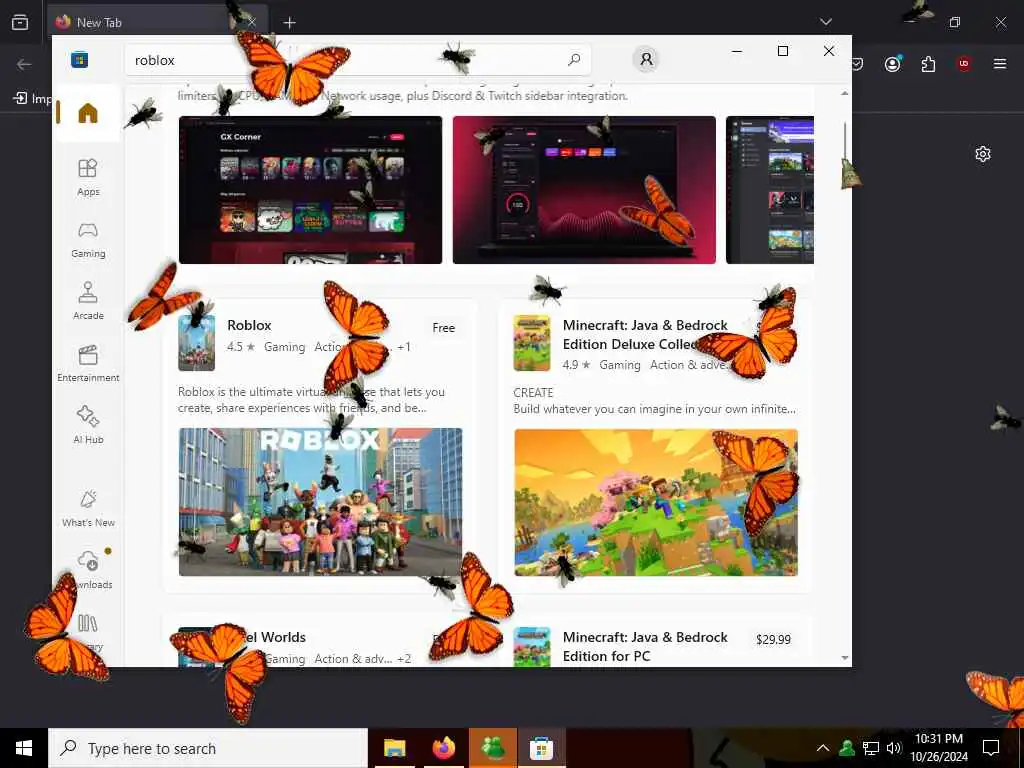Image resolution: width=1024 pixels, height=768 pixels.
Task: Open the Store user profile icon
Action: (x=646, y=59)
